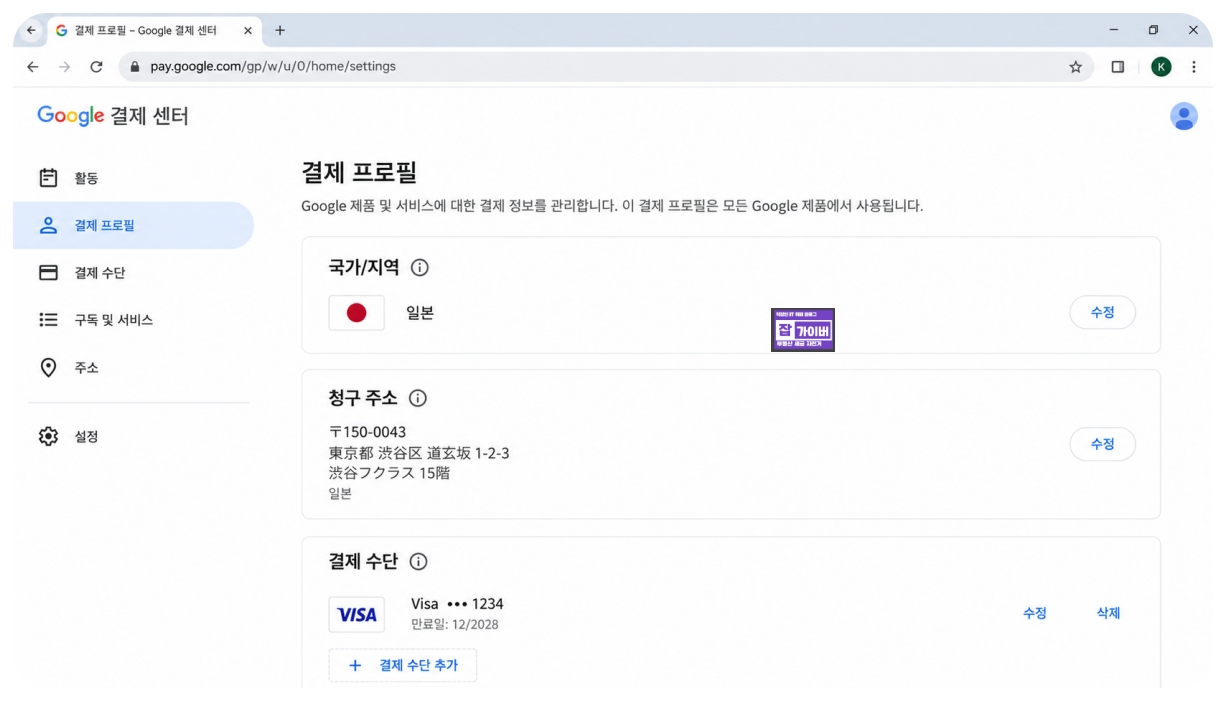Go forward in browser history
Screen dimensions: 1226x701
pyautogui.click(x=63, y=67)
